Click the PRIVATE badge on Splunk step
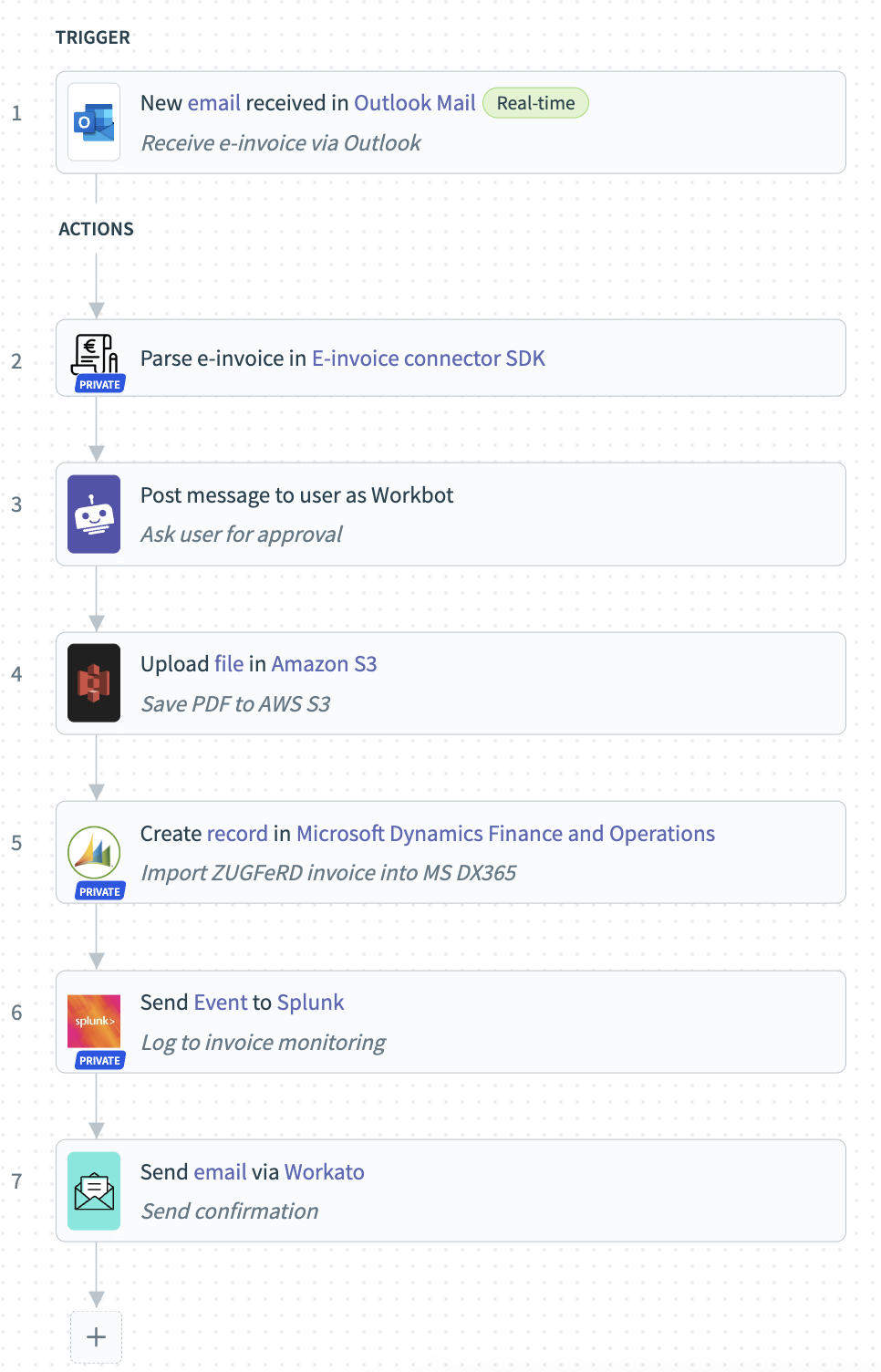 click(x=99, y=1061)
